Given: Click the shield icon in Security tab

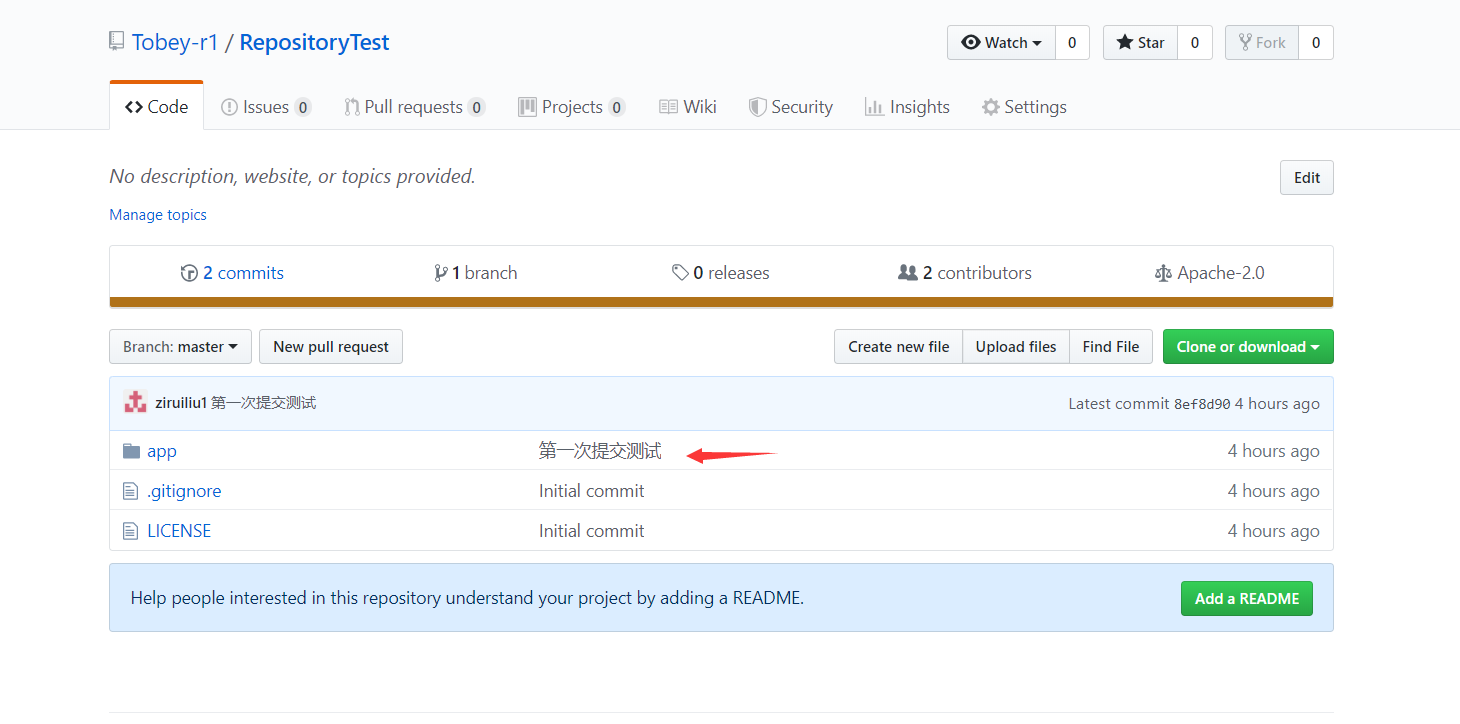Looking at the screenshot, I should [x=758, y=107].
